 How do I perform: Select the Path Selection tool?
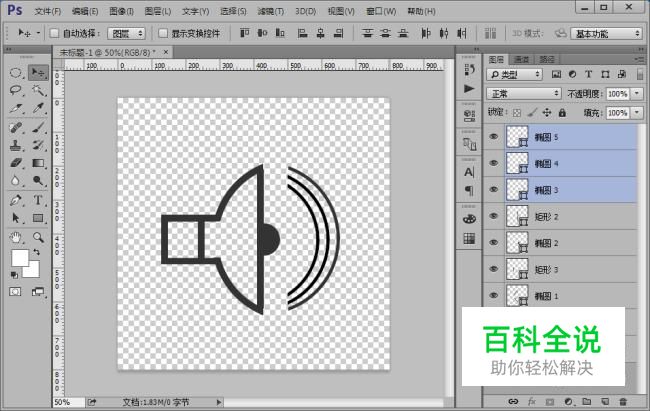point(16,218)
